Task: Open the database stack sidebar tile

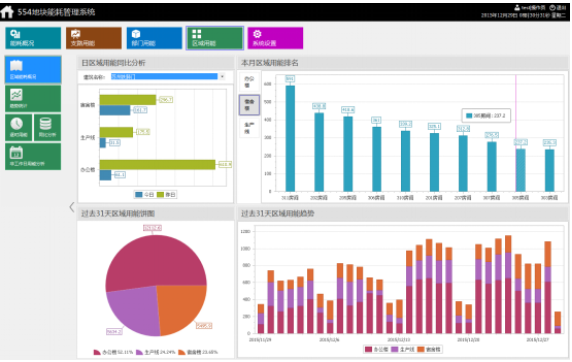Action: click(x=47, y=127)
